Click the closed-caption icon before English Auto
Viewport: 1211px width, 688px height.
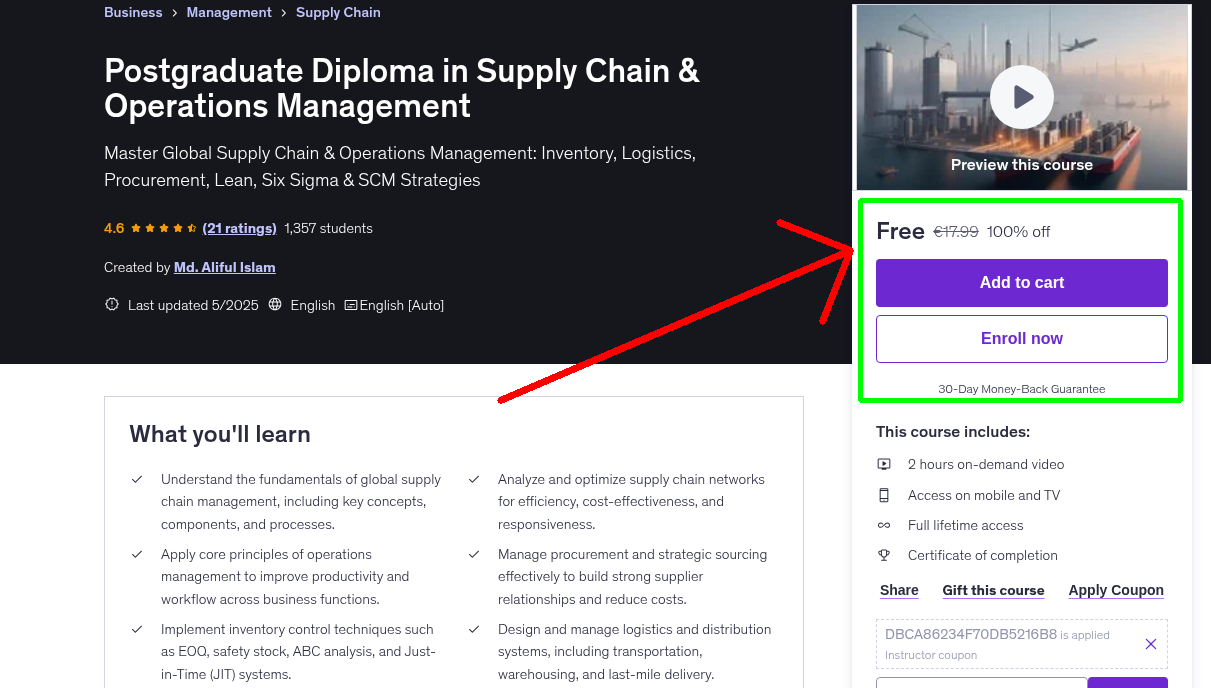click(x=352, y=305)
